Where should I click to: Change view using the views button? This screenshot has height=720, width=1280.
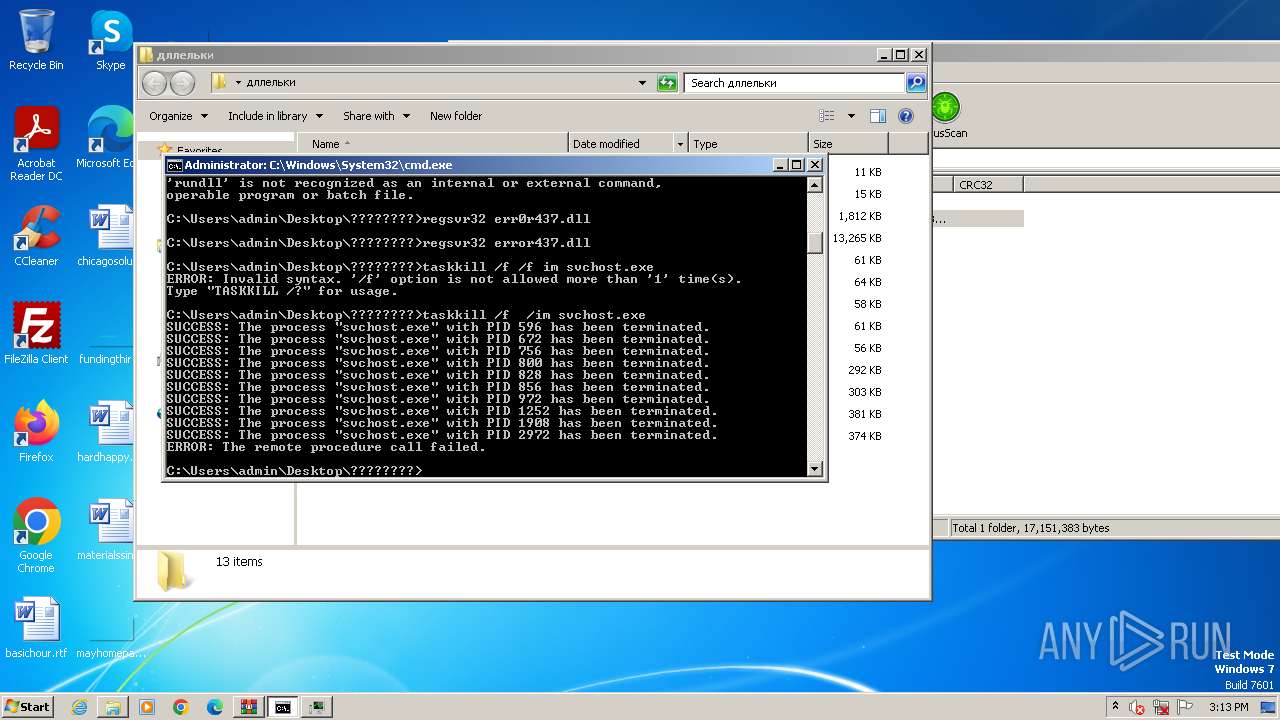point(826,116)
